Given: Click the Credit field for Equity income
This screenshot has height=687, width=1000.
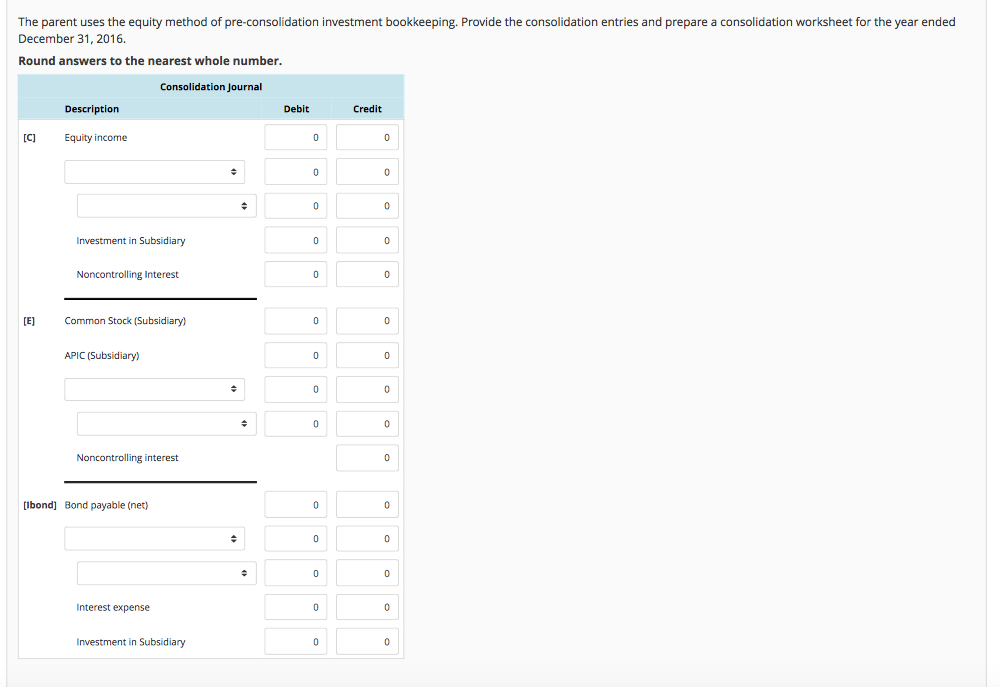Looking at the screenshot, I should click(367, 138).
